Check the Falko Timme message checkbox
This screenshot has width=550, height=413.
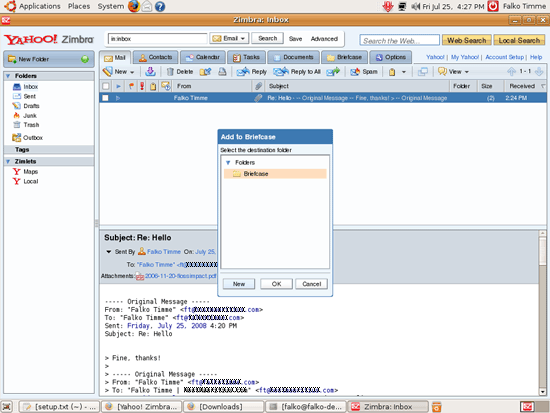click(105, 98)
